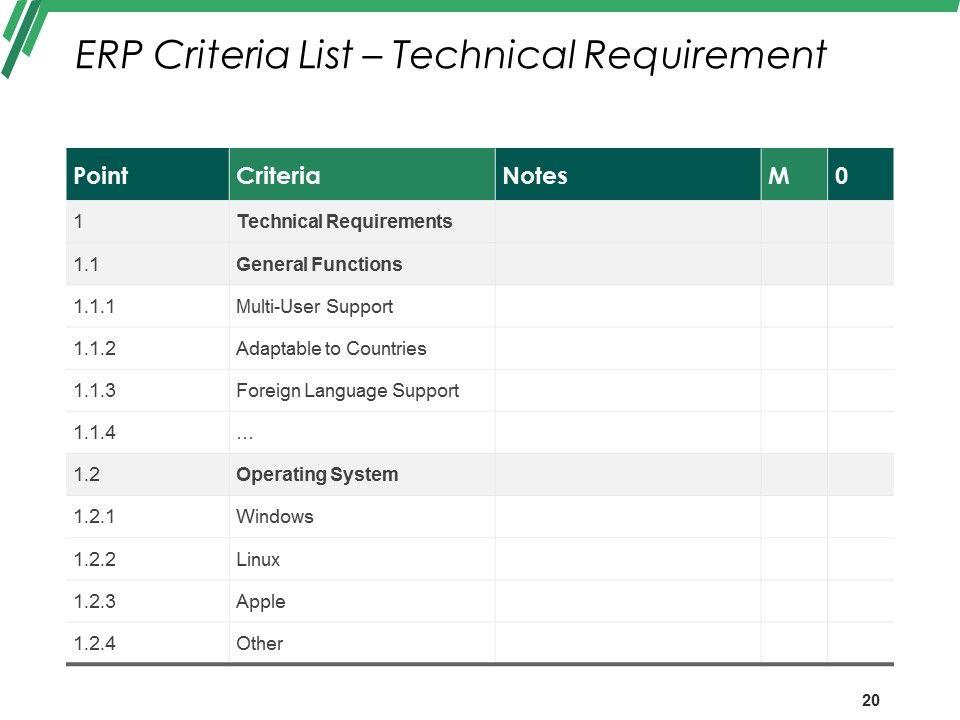Click the empty Notes cell for Windows
Image resolution: width=960 pixels, height=720 pixels.
628,517
